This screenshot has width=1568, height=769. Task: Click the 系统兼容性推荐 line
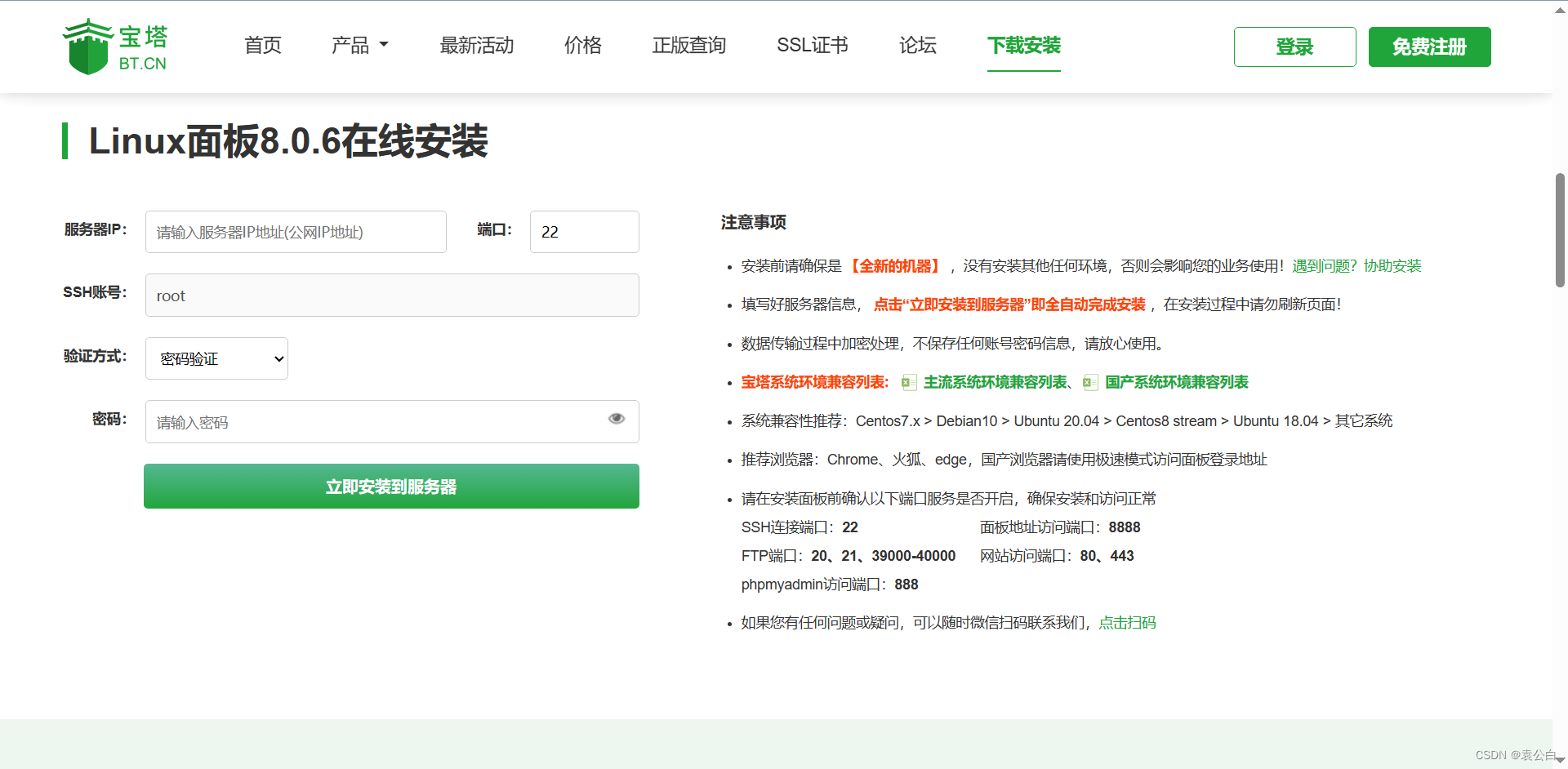1067,421
